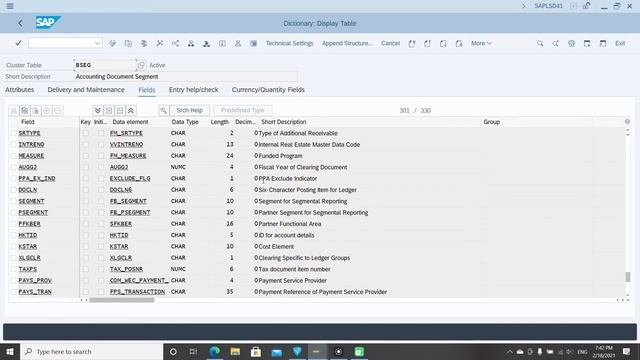Open the Windows Start menu
Image resolution: width=640 pixels, height=360 pixels.
point(10,351)
